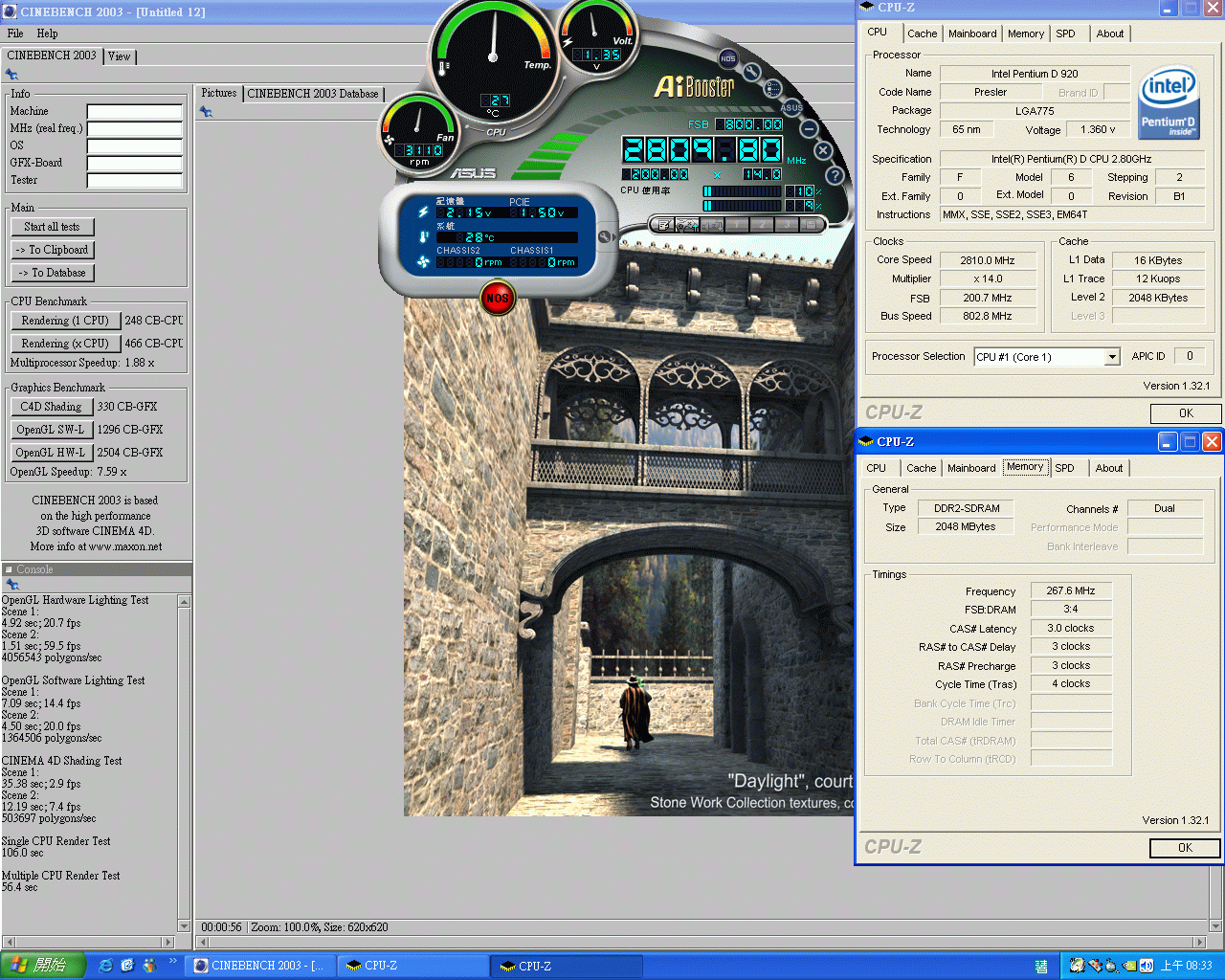1225x980 pixels.
Task: Click AI Booster round minus icon
Action: [810, 128]
